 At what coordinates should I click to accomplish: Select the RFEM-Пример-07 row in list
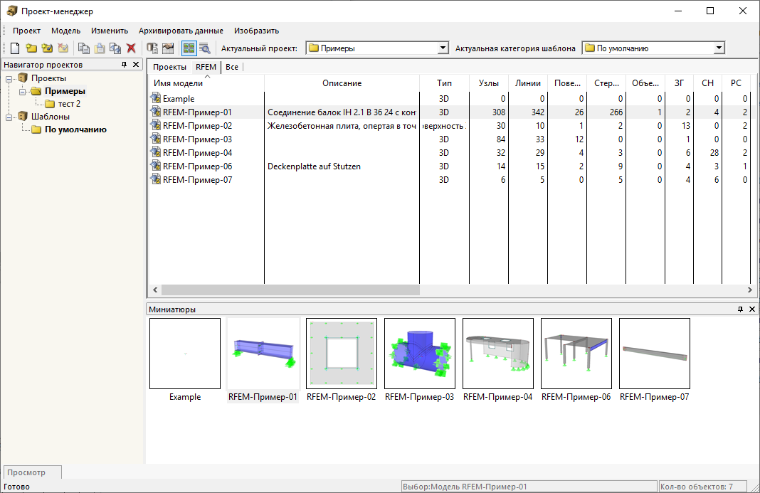click(450, 180)
